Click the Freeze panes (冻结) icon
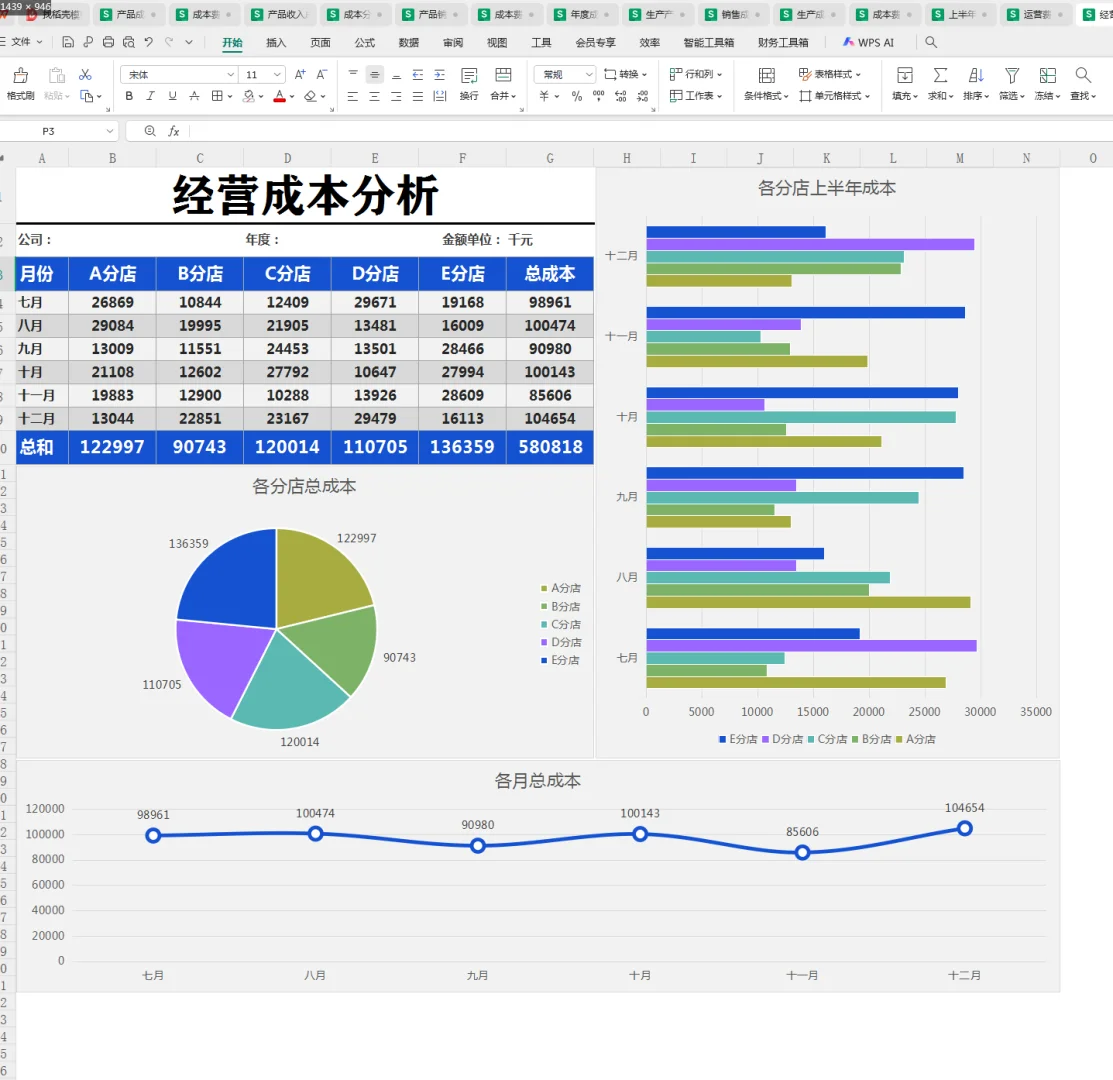This screenshot has height=1080, width=1113. coord(1047,75)
